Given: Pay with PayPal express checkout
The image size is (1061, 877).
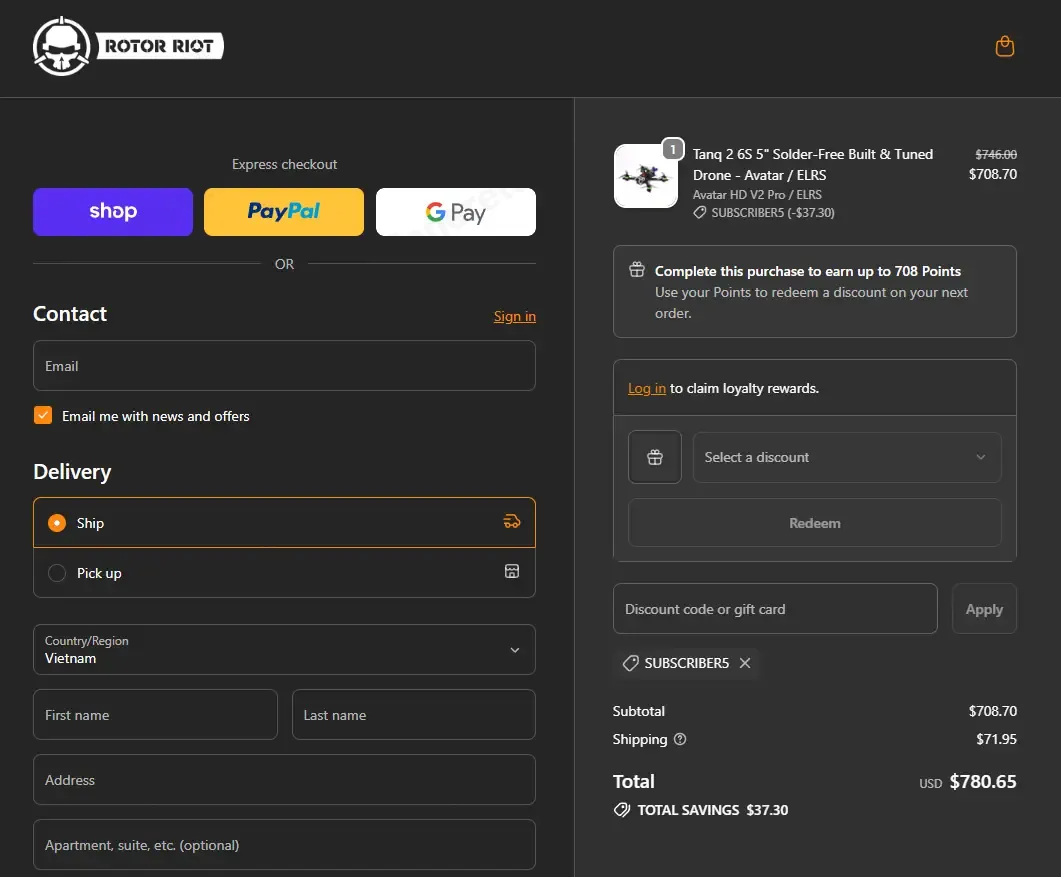Looking at the screenshot, I should point(284,212).
